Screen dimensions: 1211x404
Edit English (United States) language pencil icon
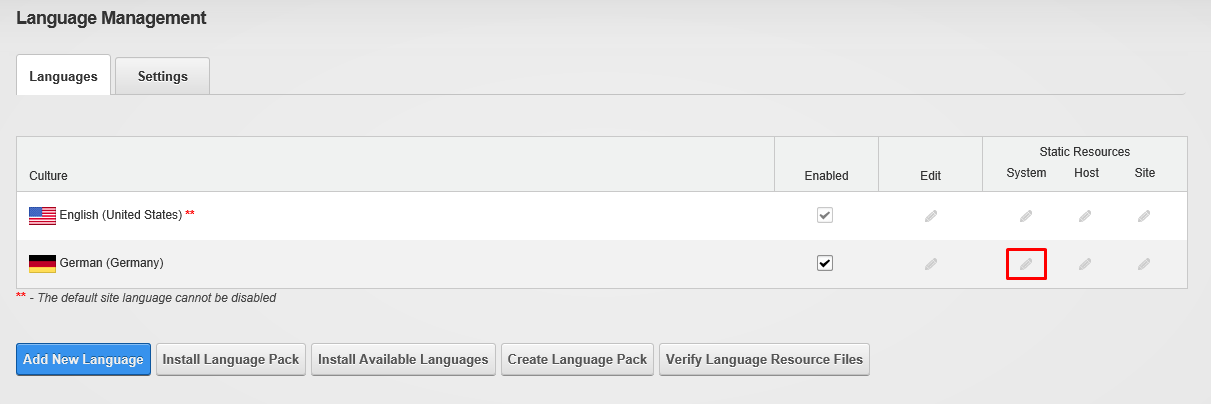tap(931, 215)
